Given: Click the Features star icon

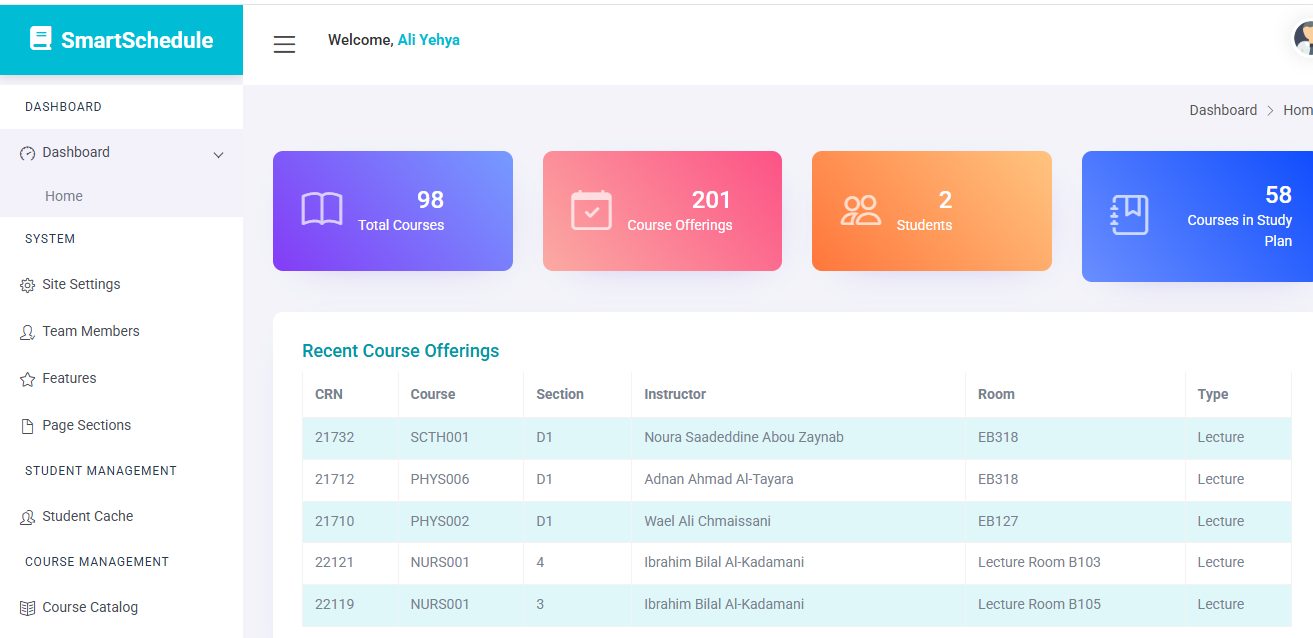Looking at the screenshot, I should click(x=28, y=380).
